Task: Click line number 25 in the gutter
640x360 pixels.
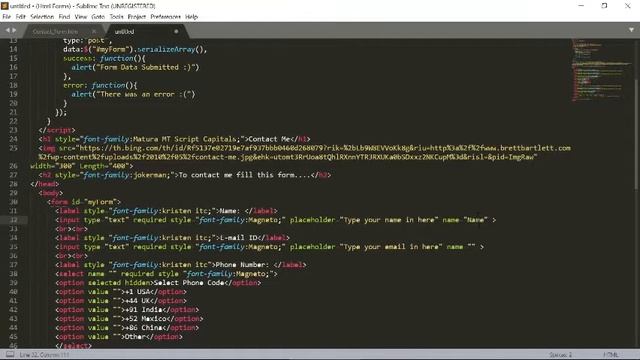Action: (x=13, y=148)
